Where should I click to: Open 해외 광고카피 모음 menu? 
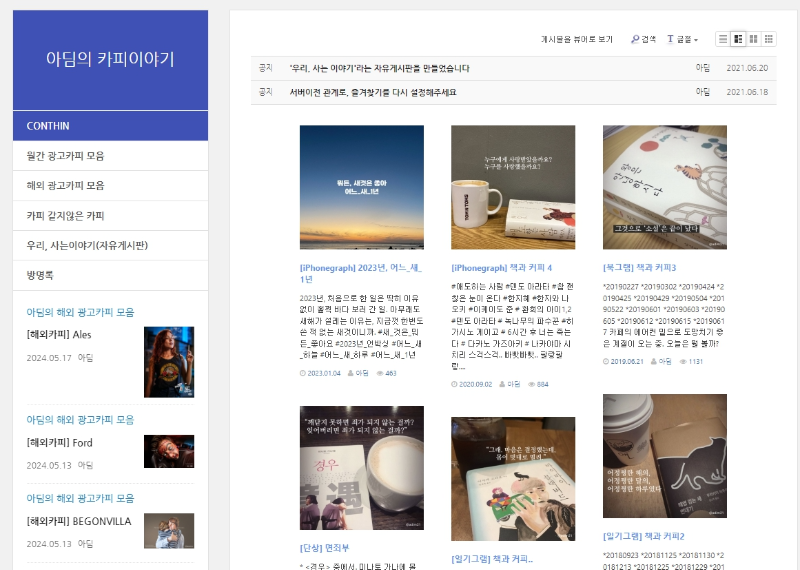click(x=110, y=186)
